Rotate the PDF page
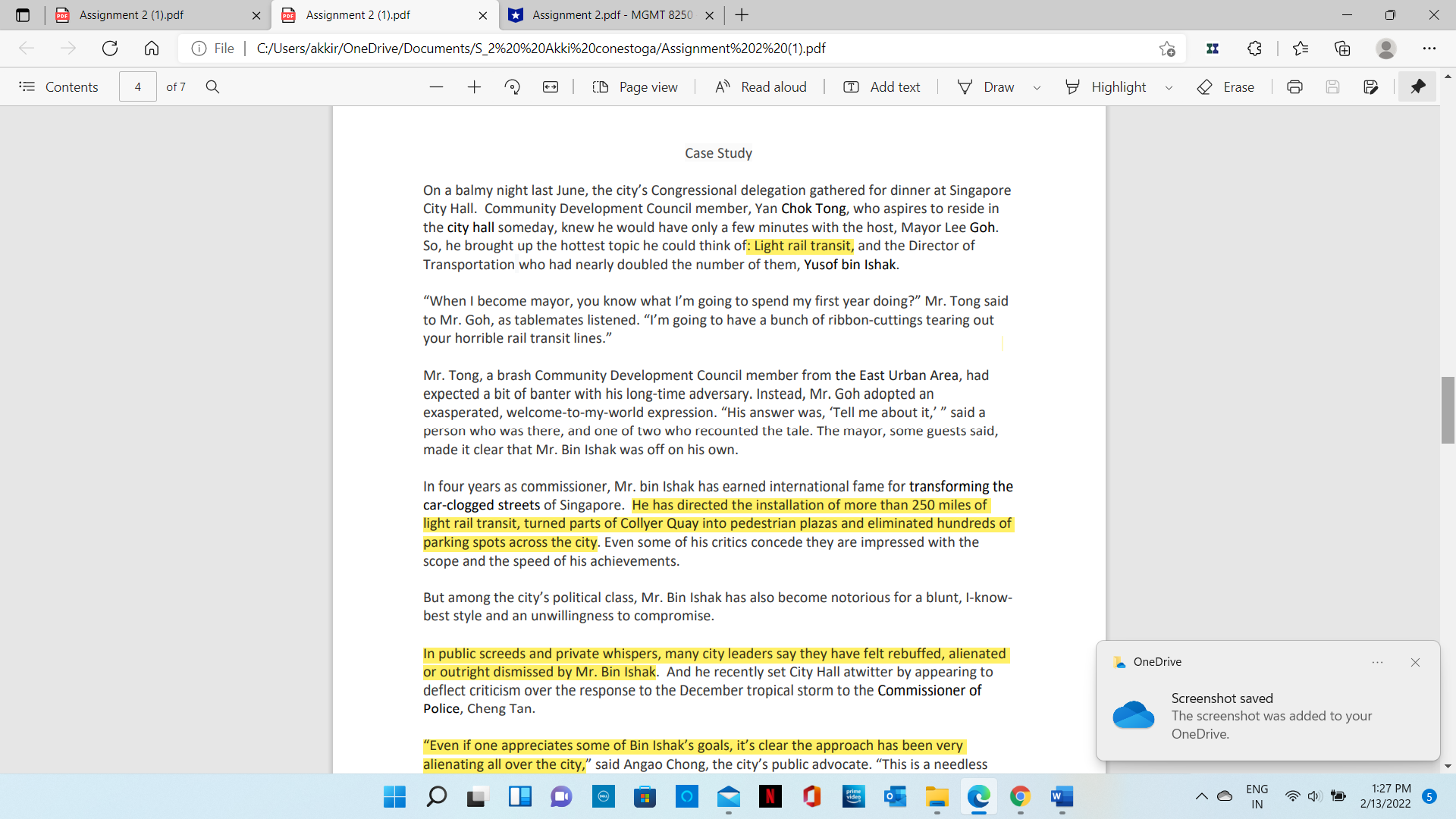Viewport: 1456px width, 819px height. [513, 86]
